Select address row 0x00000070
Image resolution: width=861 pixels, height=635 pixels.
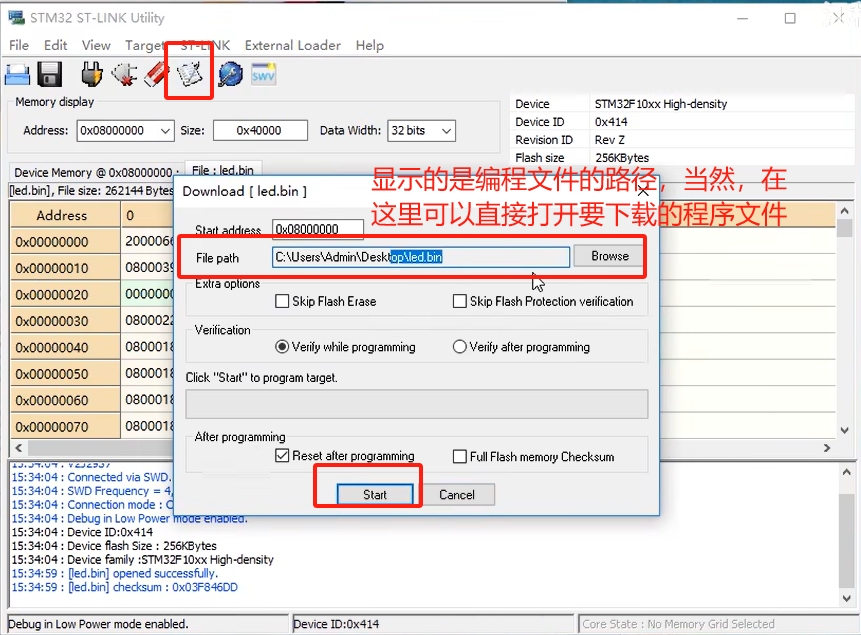coord(65,426)
